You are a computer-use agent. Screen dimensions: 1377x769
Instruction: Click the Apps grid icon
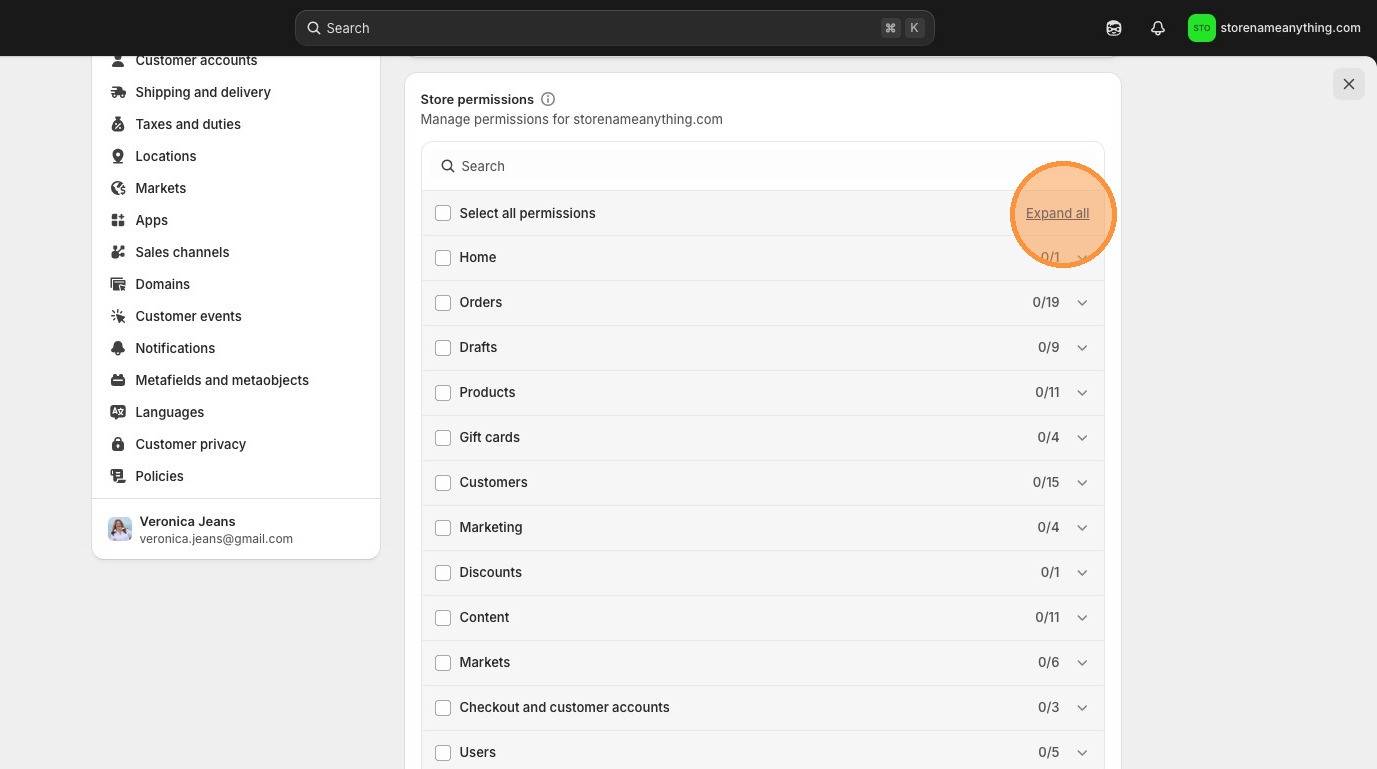[118, 220]
